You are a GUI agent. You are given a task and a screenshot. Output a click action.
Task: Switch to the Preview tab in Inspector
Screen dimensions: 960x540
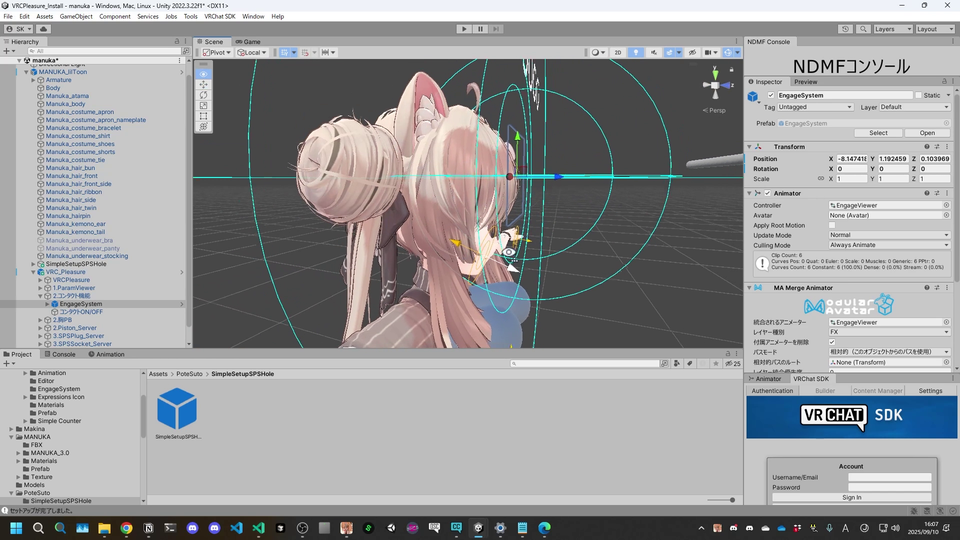pyautogui.click(x=806, y=81)
